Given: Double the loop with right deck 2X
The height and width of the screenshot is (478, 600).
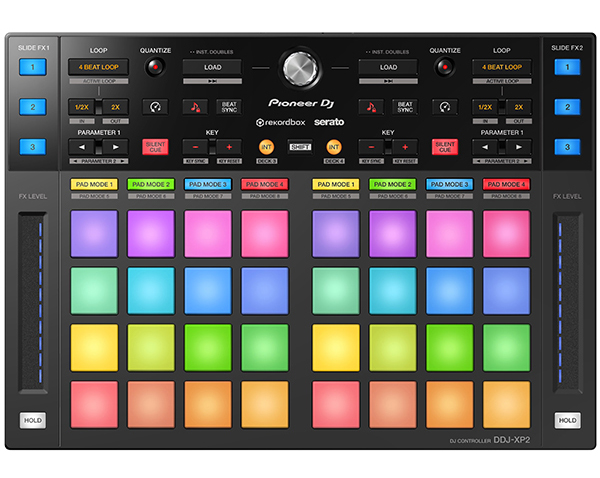Looking at the screenshot, I should click(x=519, y=107).
